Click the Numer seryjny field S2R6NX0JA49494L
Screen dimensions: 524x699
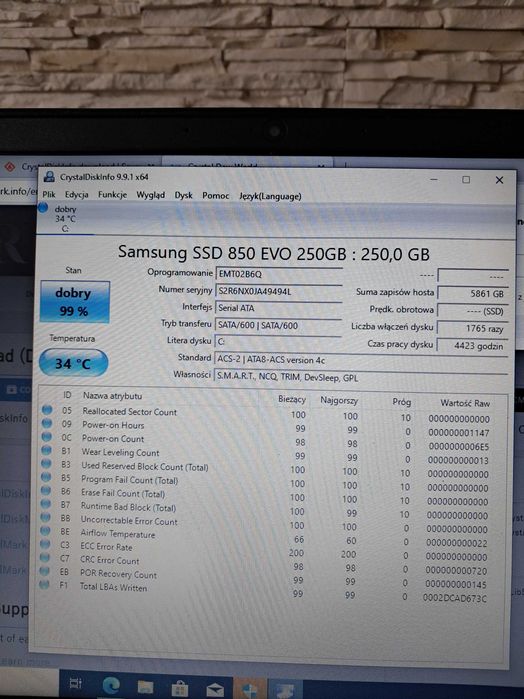point(279,291)
